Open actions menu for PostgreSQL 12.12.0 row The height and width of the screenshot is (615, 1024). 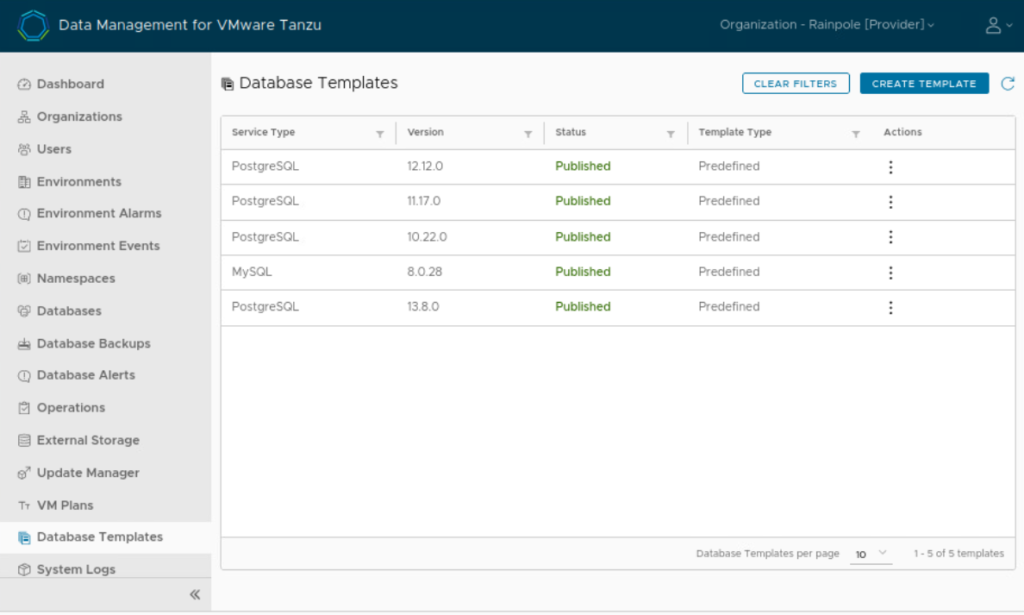point(891,166)
